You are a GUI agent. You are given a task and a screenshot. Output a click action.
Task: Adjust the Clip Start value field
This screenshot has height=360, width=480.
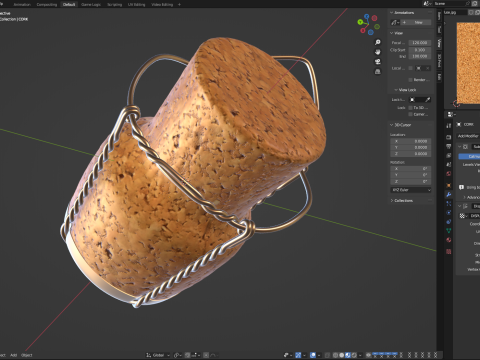pyautogui.click(x=420, y=50)
